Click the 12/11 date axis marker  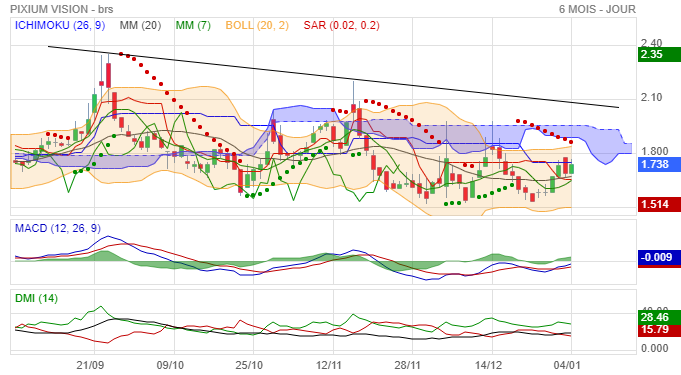point(329,365)
